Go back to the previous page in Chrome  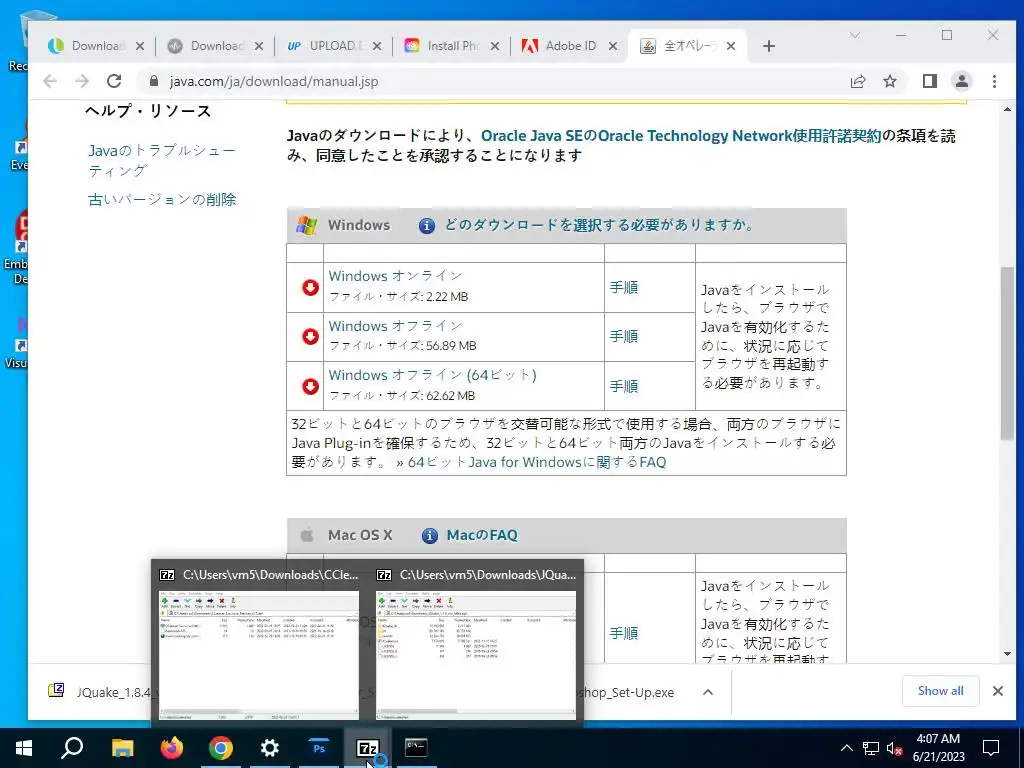click(x=50, y=81)
